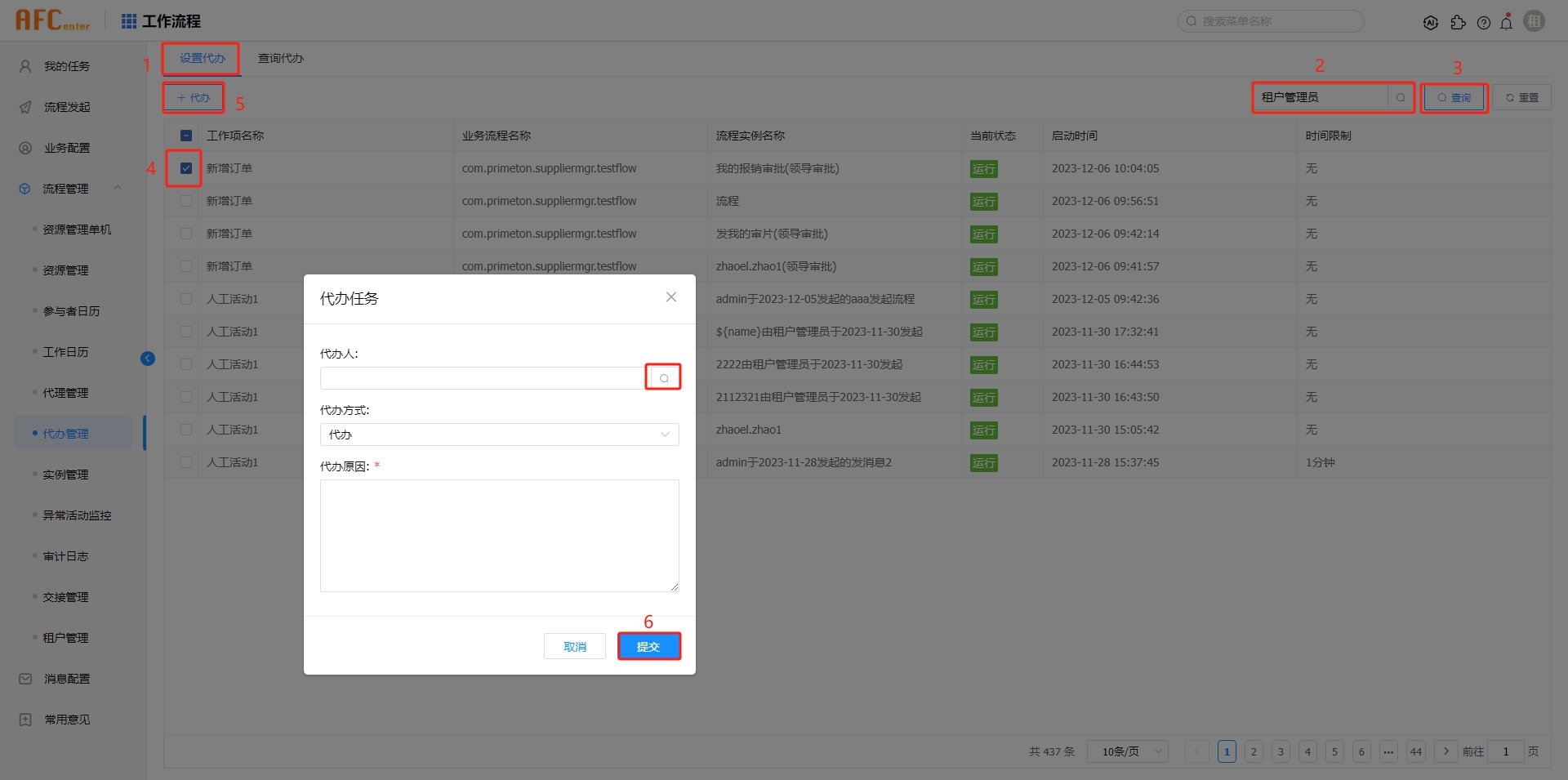Select 实例管理 in the sidebar menu
The height and width of the screenshot is (780, 1568).
coord(65,474)
